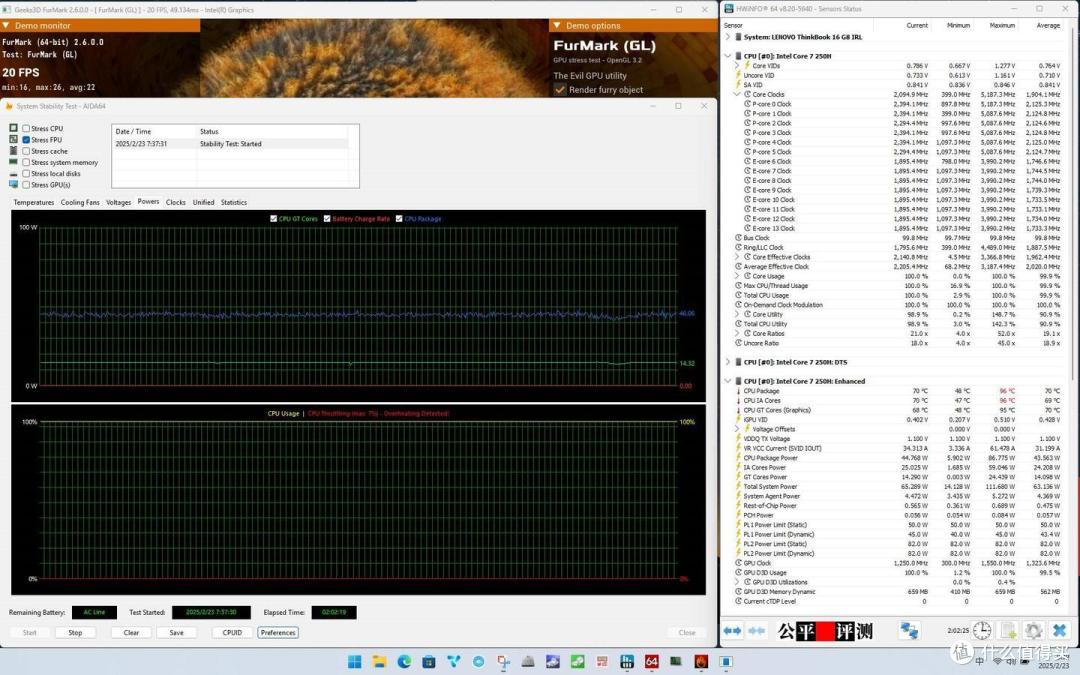Stop the stability test with the Stop button
1080x675 pixels.
point(75,632)
